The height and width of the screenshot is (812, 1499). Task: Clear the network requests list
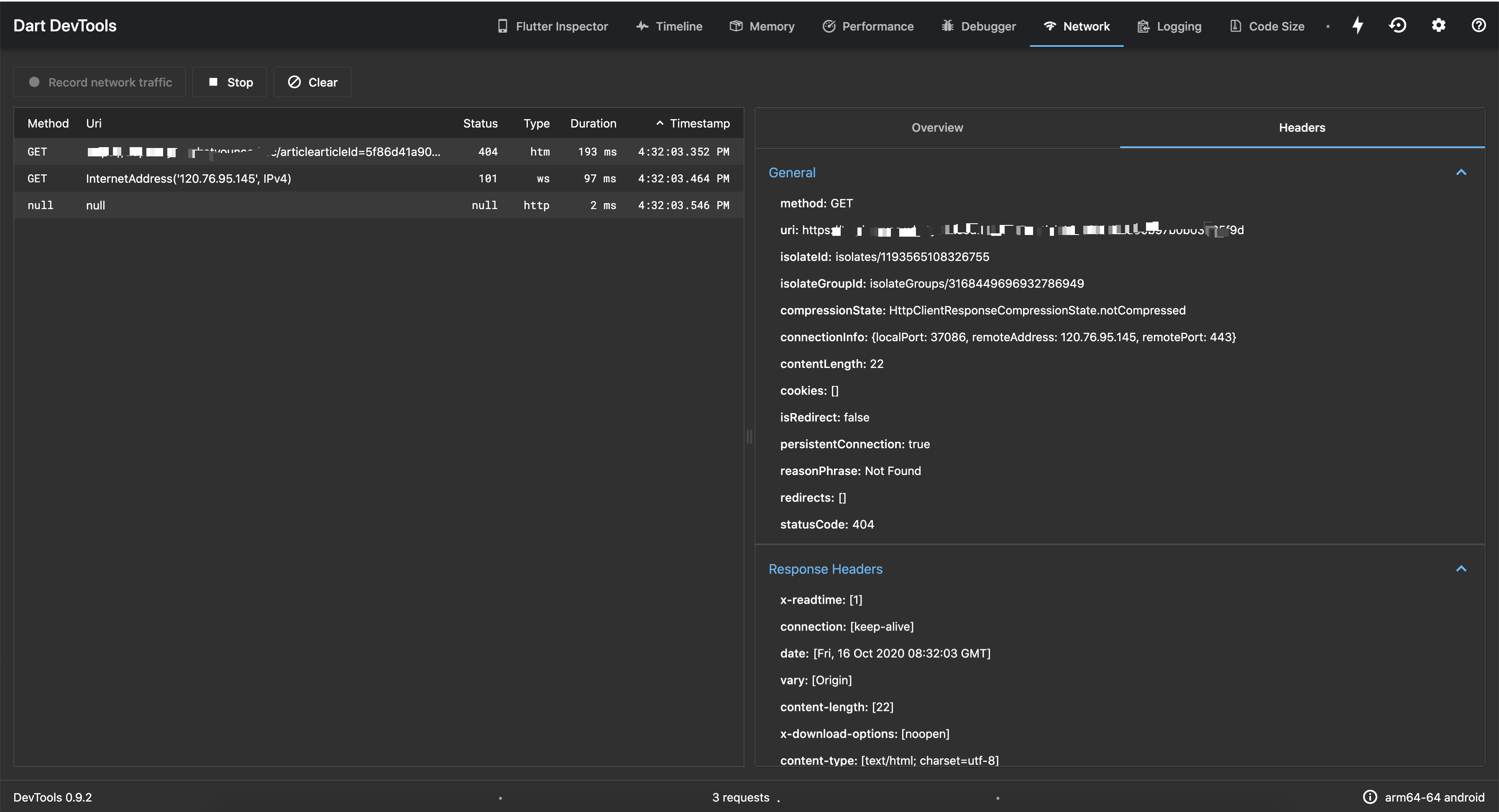coord(312,82)
